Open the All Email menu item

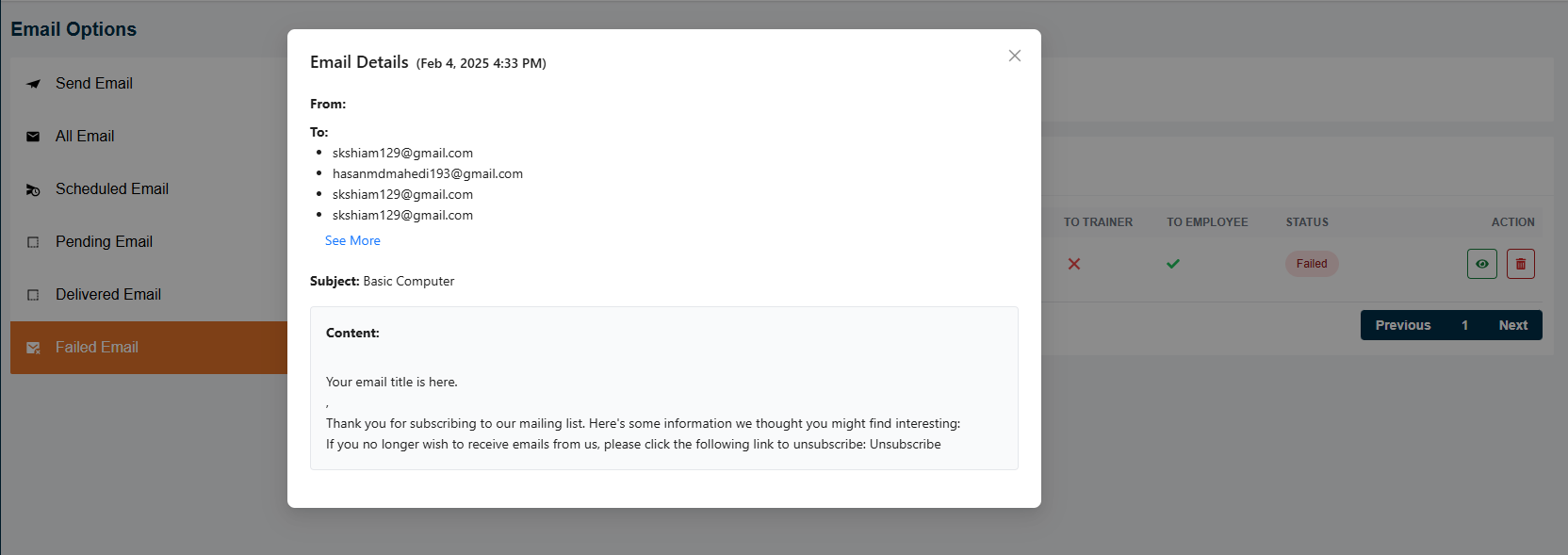(85, 137)
